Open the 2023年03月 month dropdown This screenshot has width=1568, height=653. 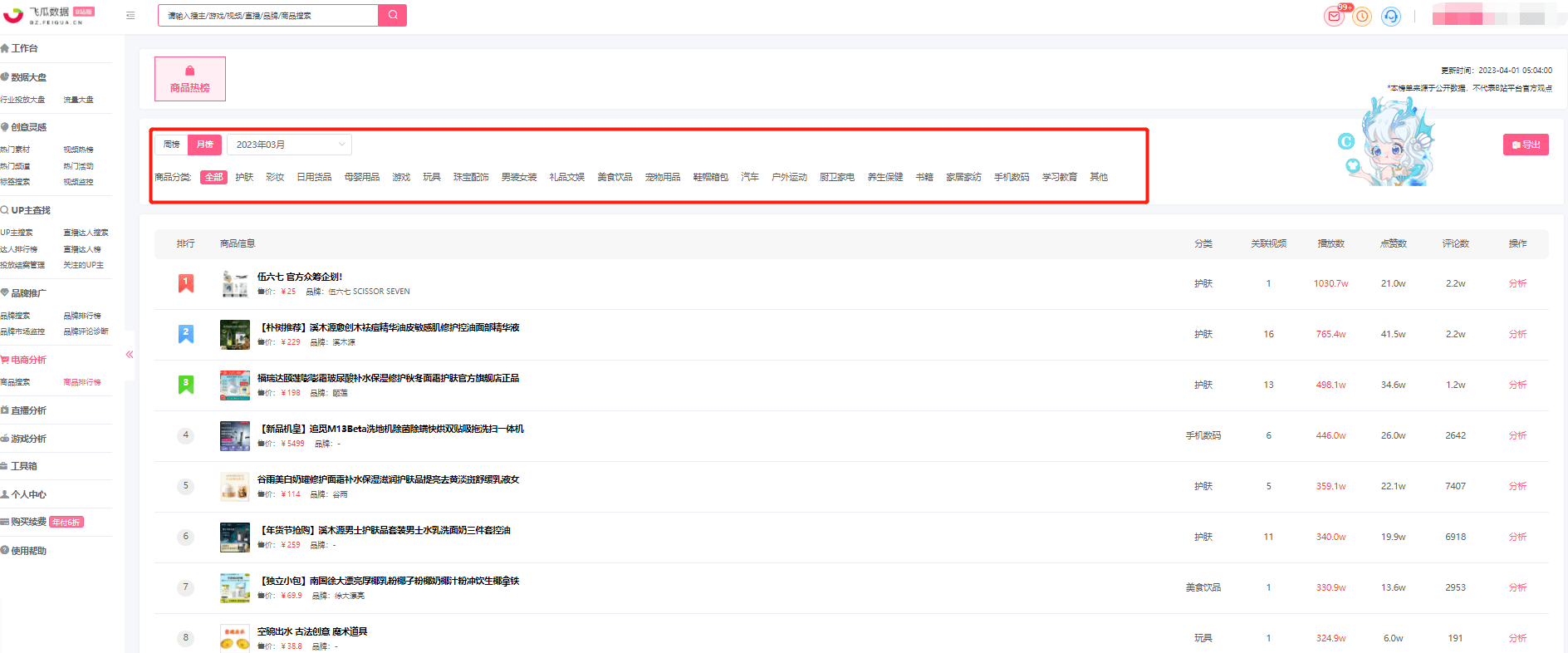(x=290, y=145)
